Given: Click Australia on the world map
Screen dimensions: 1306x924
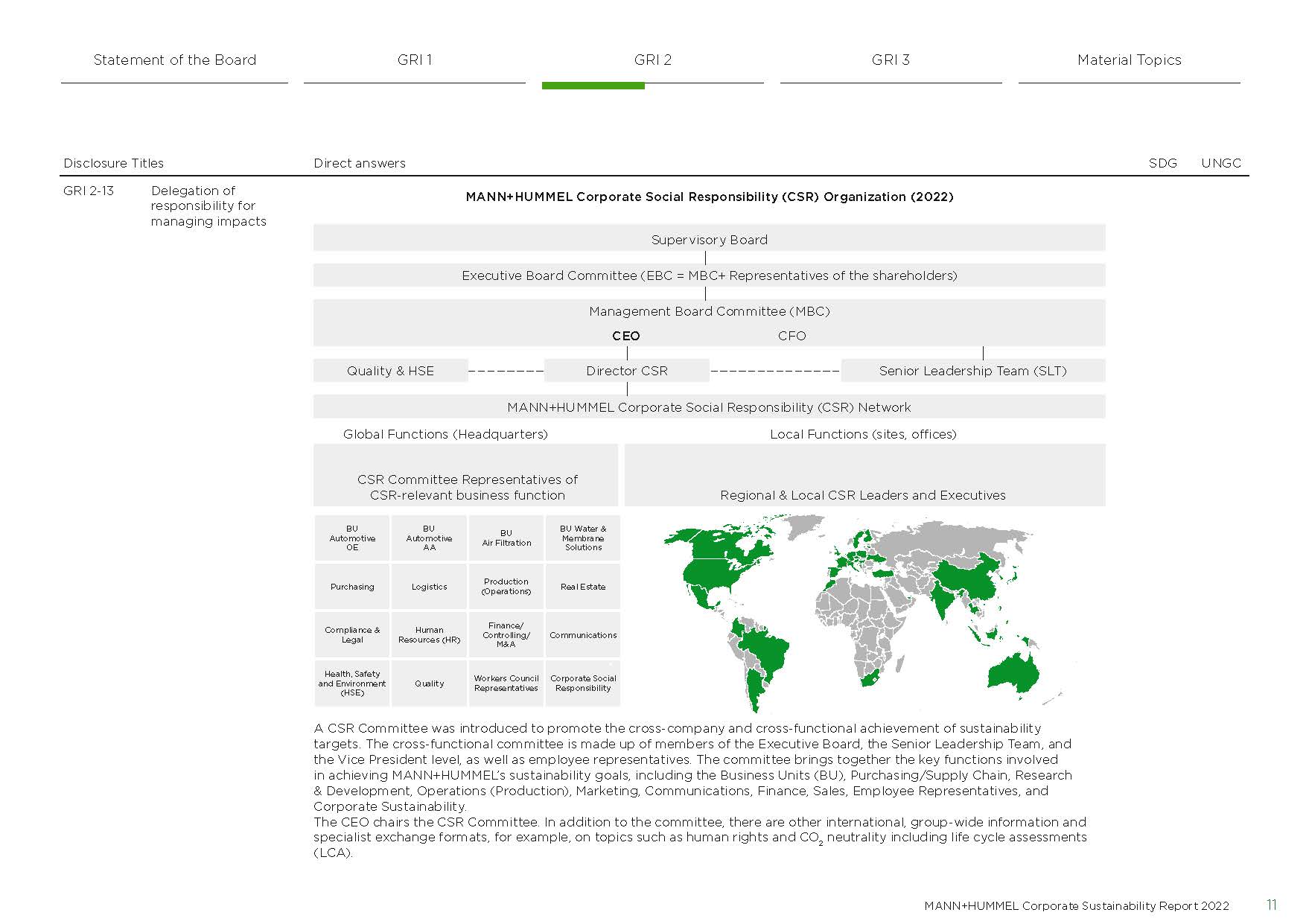Looking at the screenshot, I should pos(1013,672).
